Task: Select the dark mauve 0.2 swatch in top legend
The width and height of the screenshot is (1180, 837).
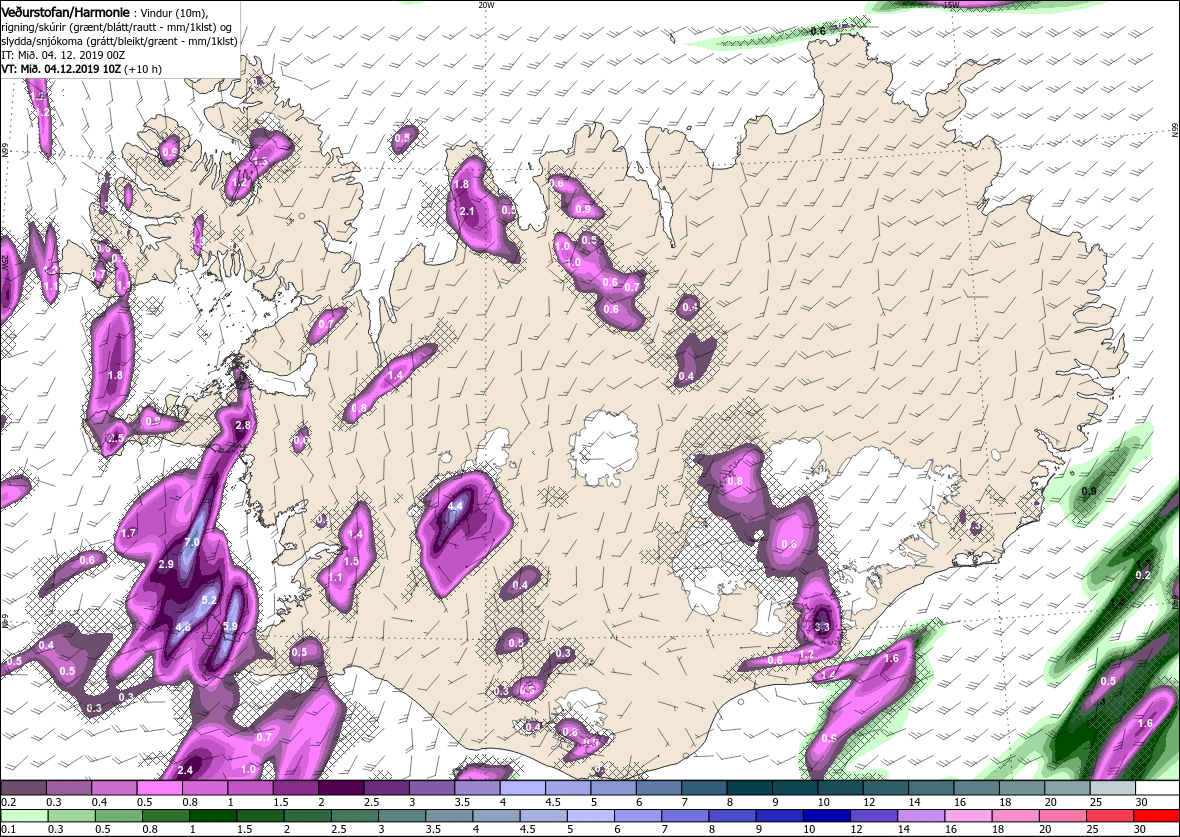Action: click(x=23, y=787)
